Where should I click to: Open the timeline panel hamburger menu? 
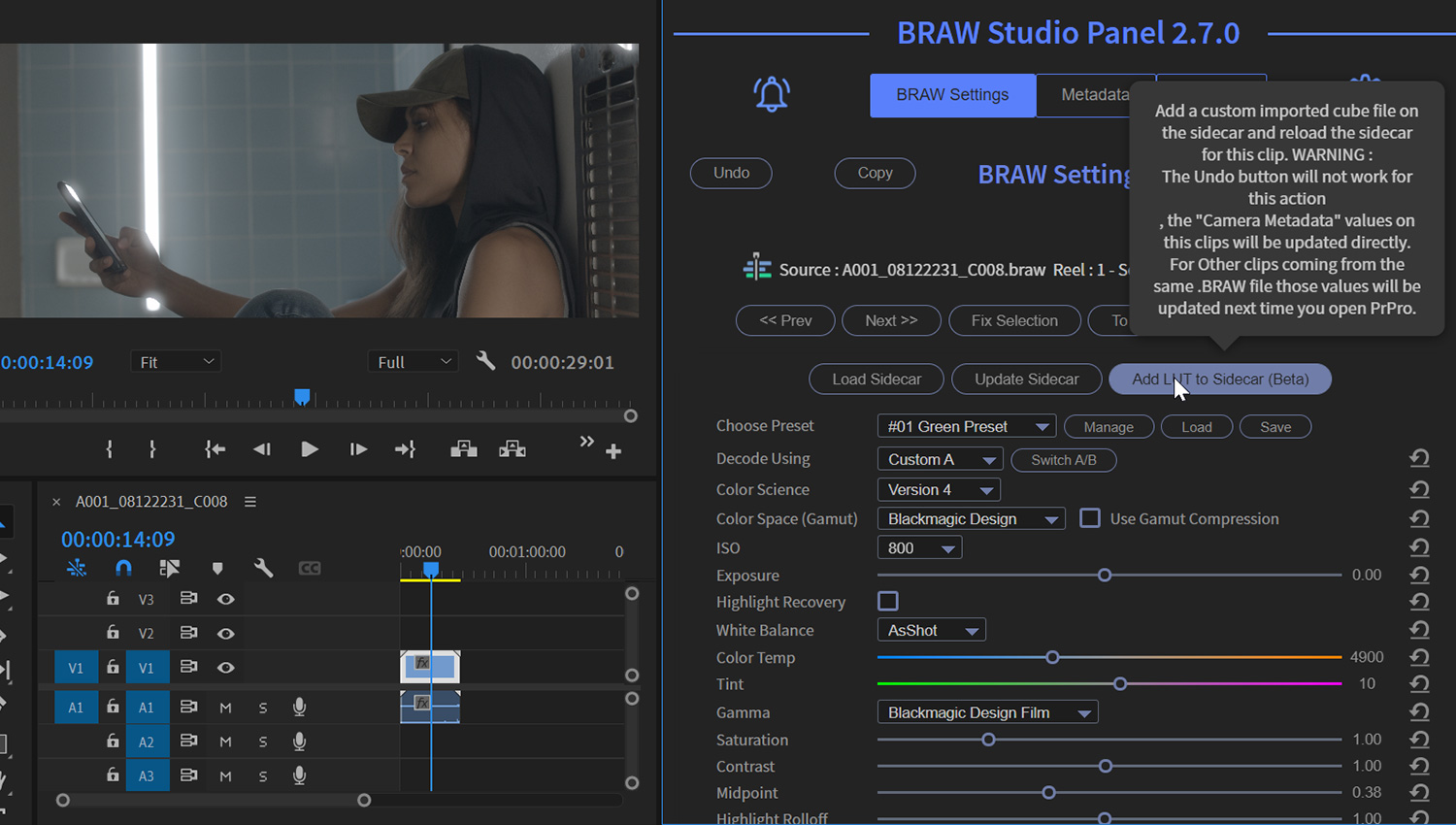249,501
